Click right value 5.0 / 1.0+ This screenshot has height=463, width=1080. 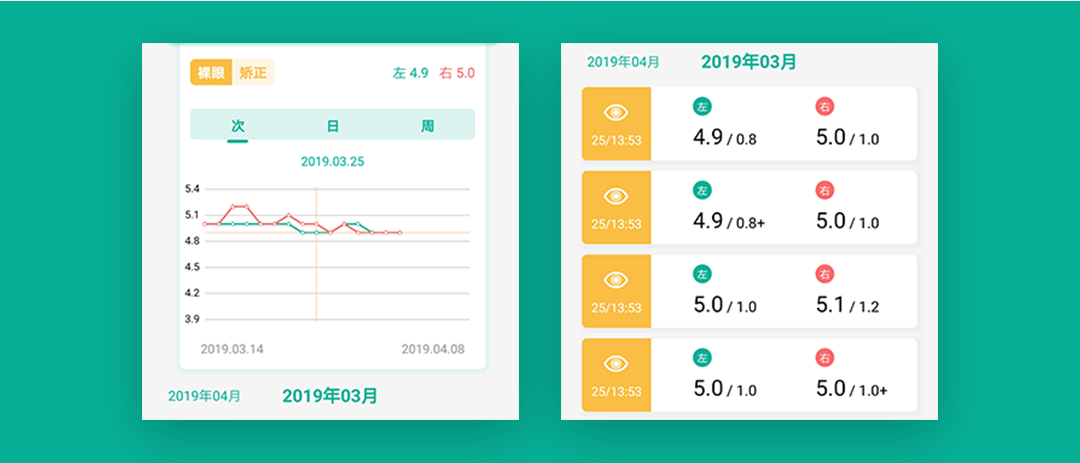(852, 389)
